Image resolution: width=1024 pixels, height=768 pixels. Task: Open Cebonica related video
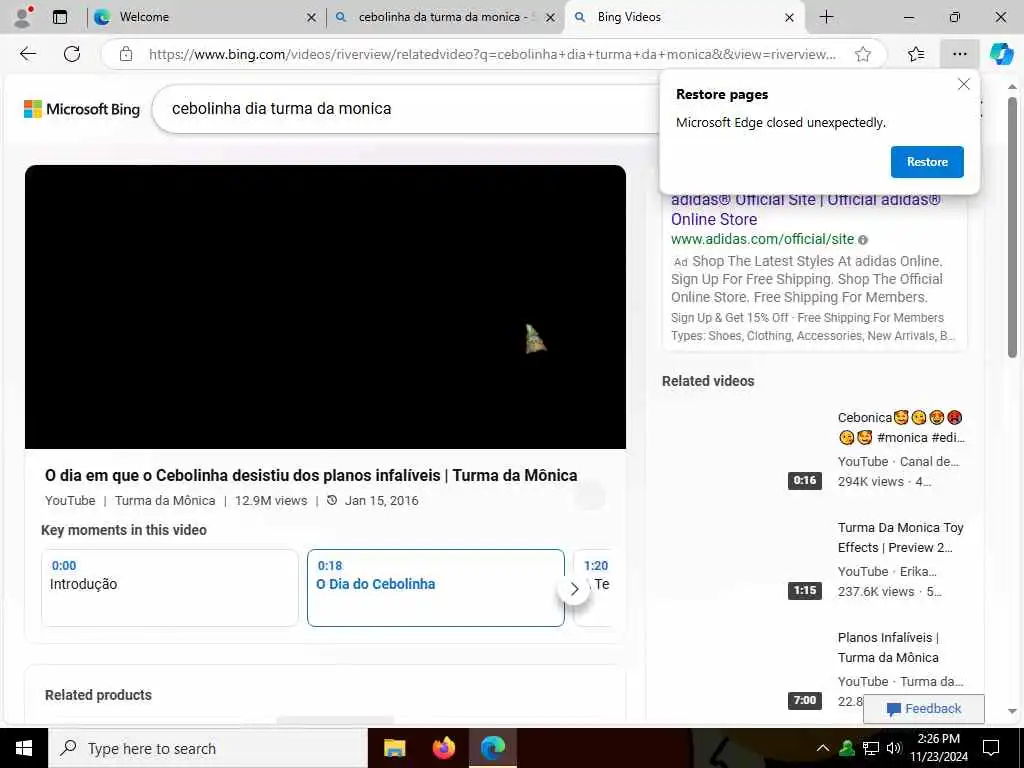[901, 427]
